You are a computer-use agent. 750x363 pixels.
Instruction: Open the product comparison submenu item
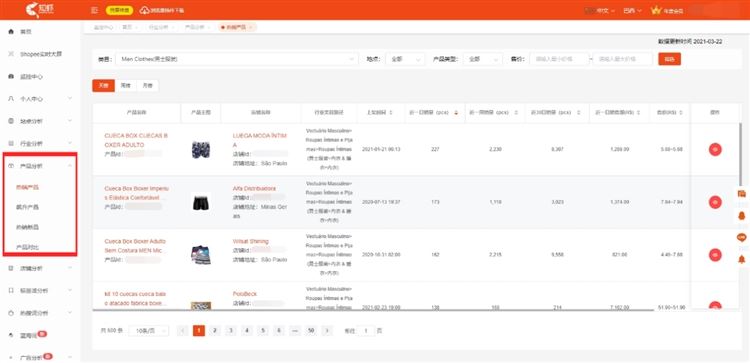tap(27, 247)
